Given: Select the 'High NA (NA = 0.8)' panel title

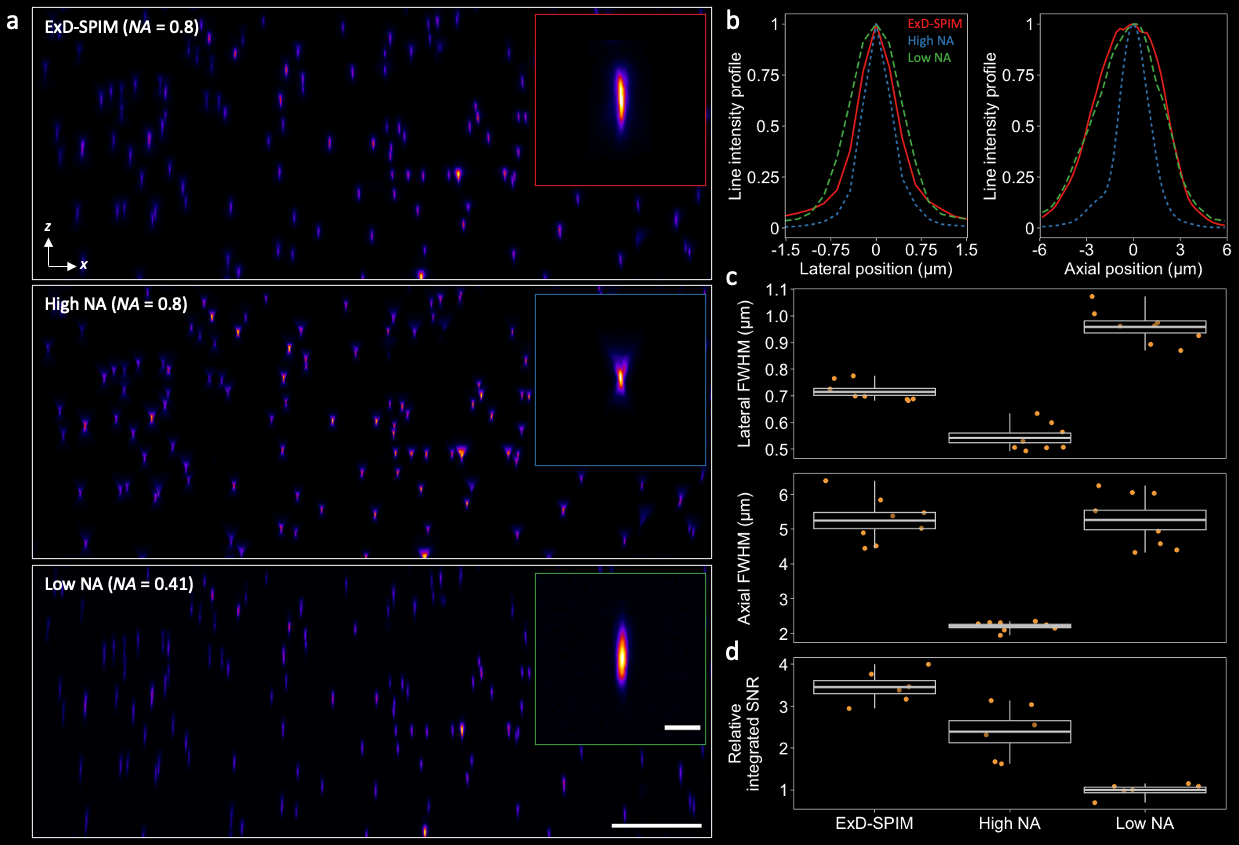Looking at the screenshot, I should [116, 303].
